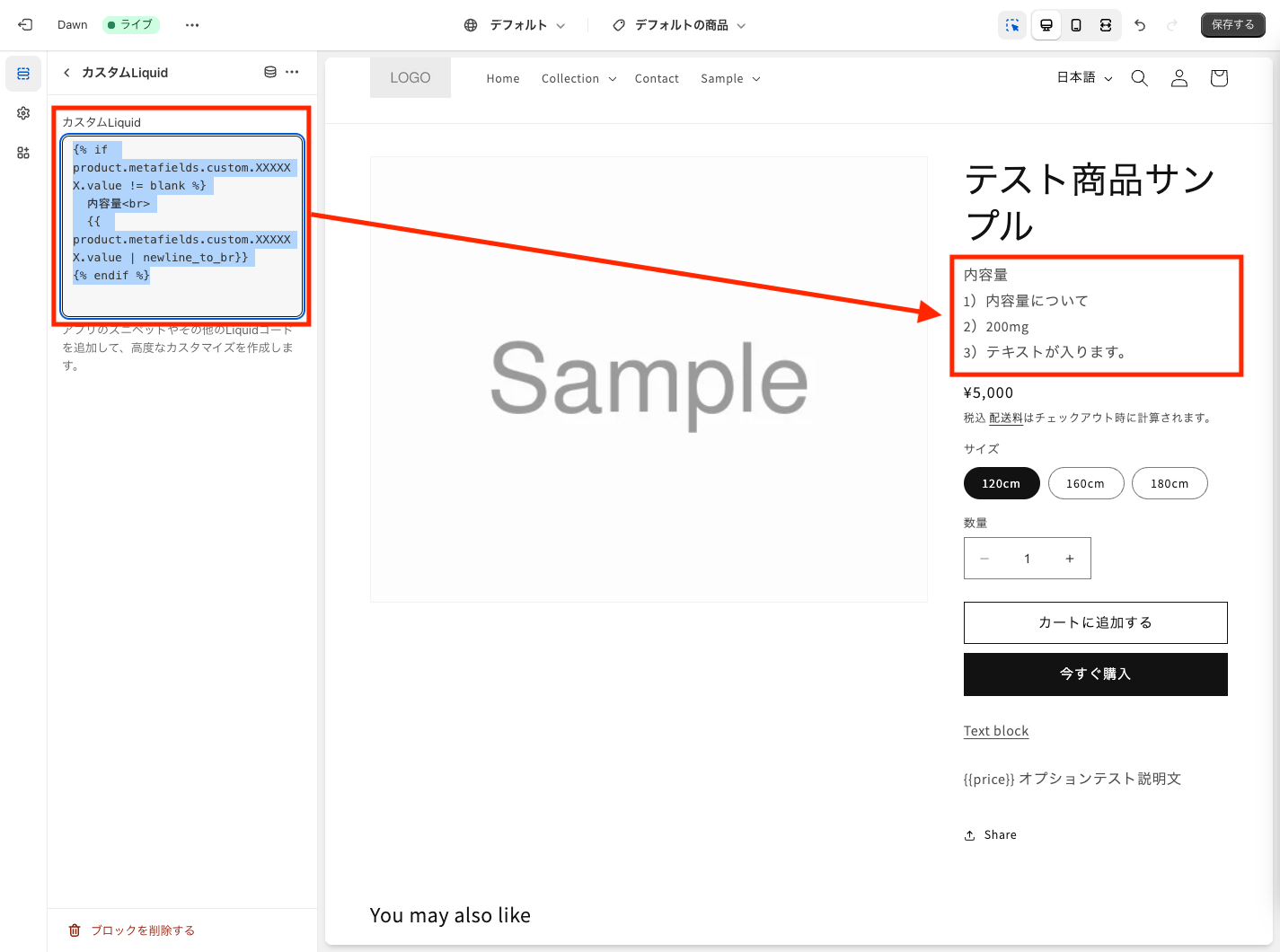The image size is (1280, 952).
Task: Open the account login icon
Action: [x=1179, y=78]
